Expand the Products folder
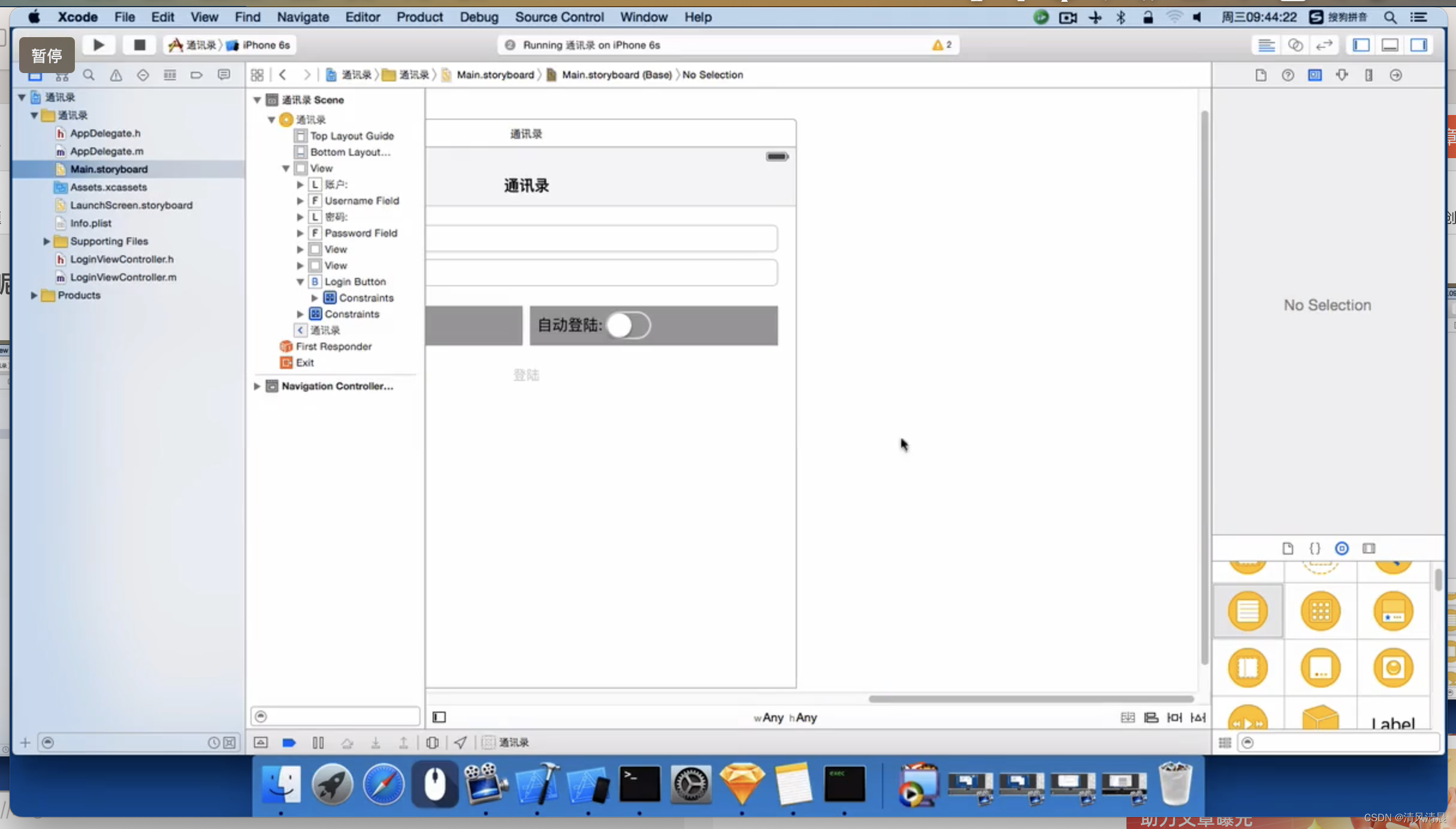This screenshot has width=1456, height=829. coord(34,295)
